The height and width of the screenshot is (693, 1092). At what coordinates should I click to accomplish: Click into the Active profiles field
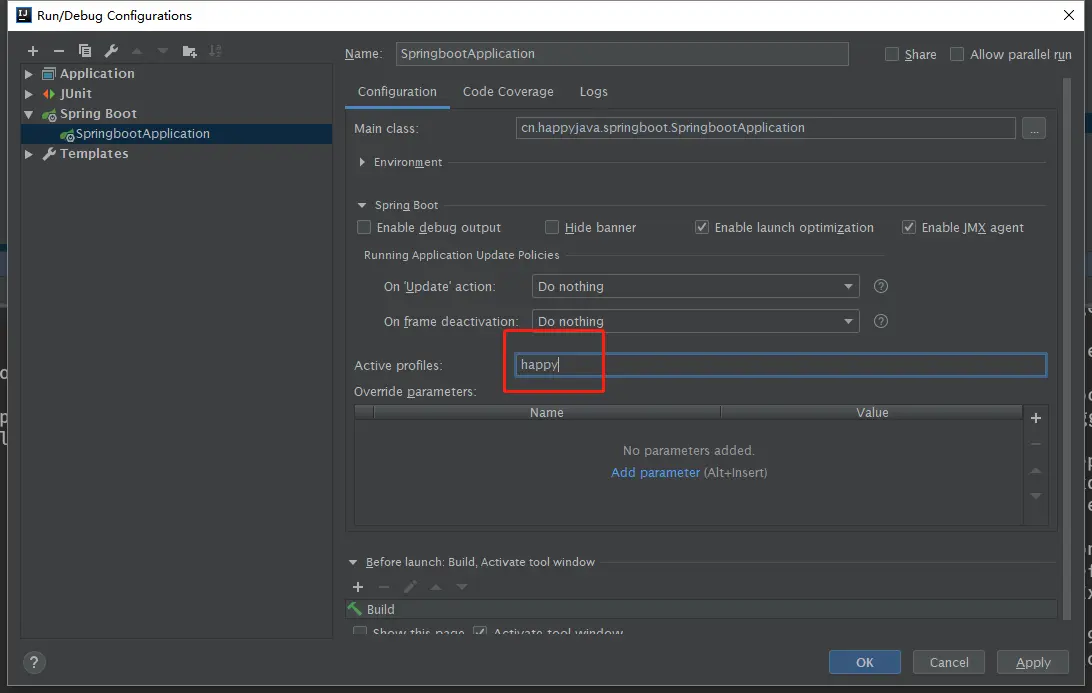coord(781,365)
